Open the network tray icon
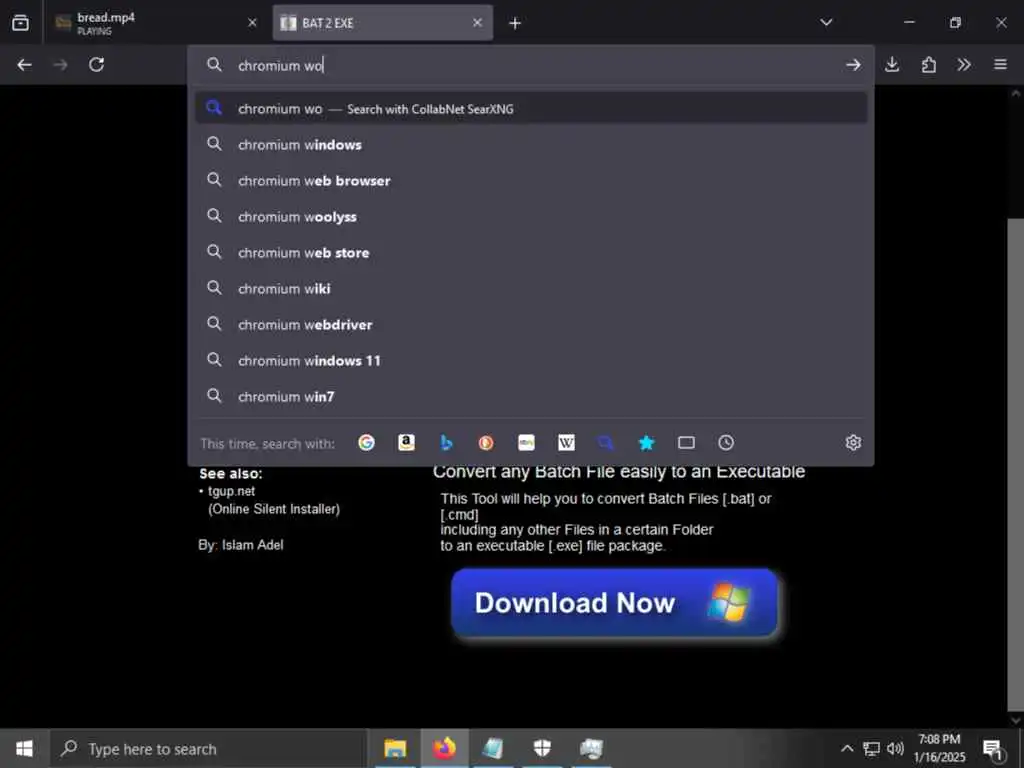Image resolution: width=1024 pixels, height=768 pixels. tap(871, 748)
